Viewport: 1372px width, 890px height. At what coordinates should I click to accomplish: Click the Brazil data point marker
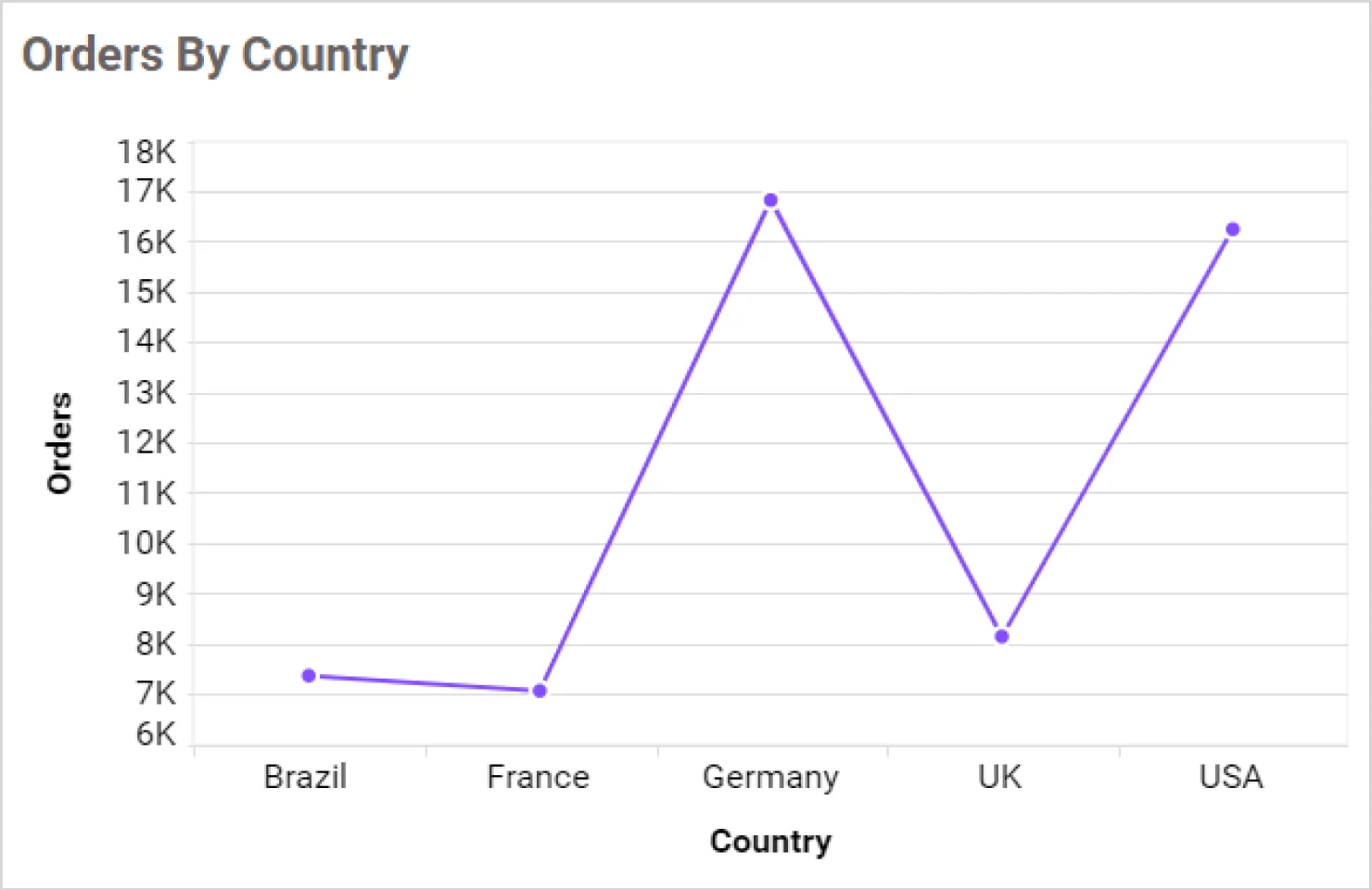coord(309,676)
